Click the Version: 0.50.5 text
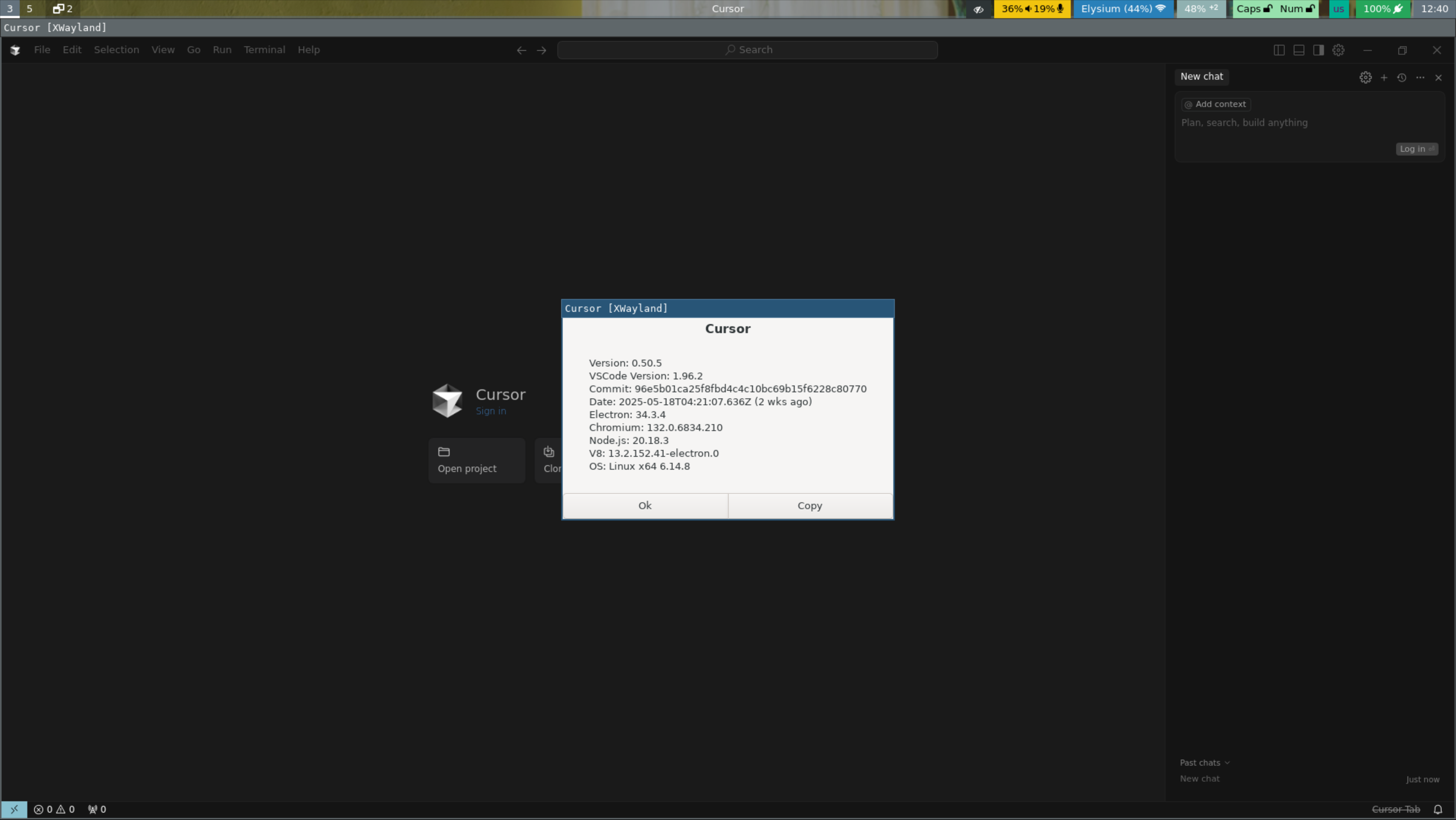 (625, 363)
